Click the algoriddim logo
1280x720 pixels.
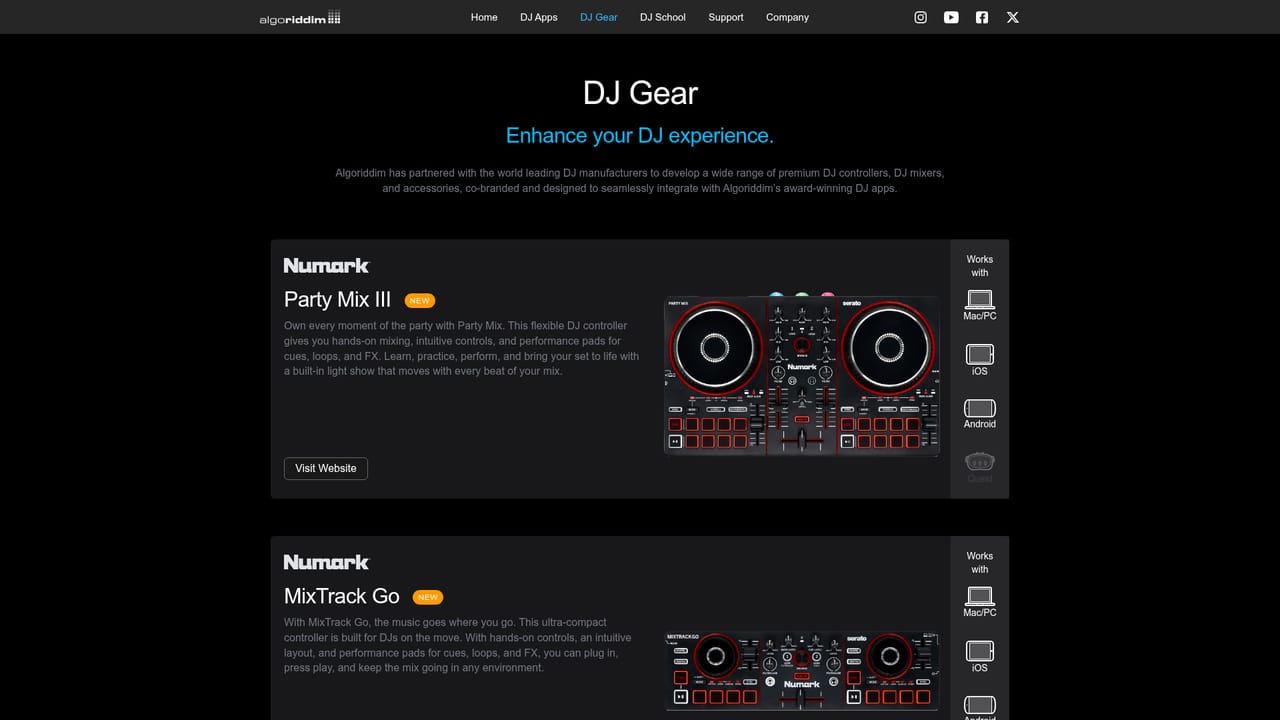coord(300,17)
